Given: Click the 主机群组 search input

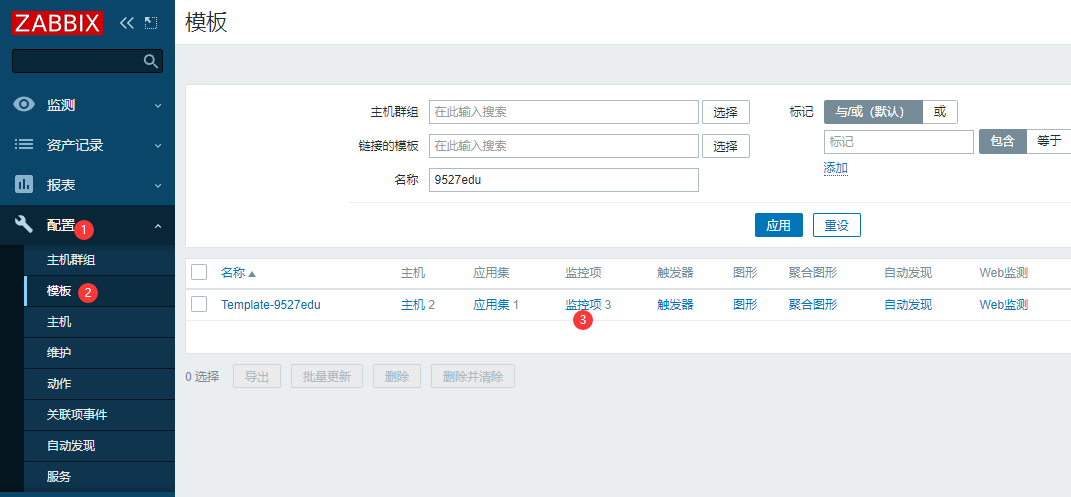Looking at the screenshot, I should click(564, 112).
